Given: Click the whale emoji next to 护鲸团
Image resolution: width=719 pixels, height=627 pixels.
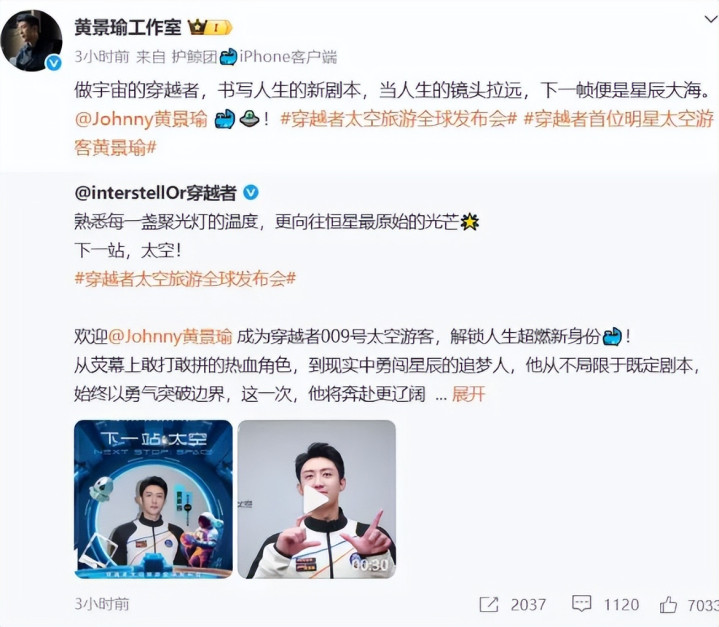Looking at the screenshot, I should pyautogui.click(x=228, y=57).
